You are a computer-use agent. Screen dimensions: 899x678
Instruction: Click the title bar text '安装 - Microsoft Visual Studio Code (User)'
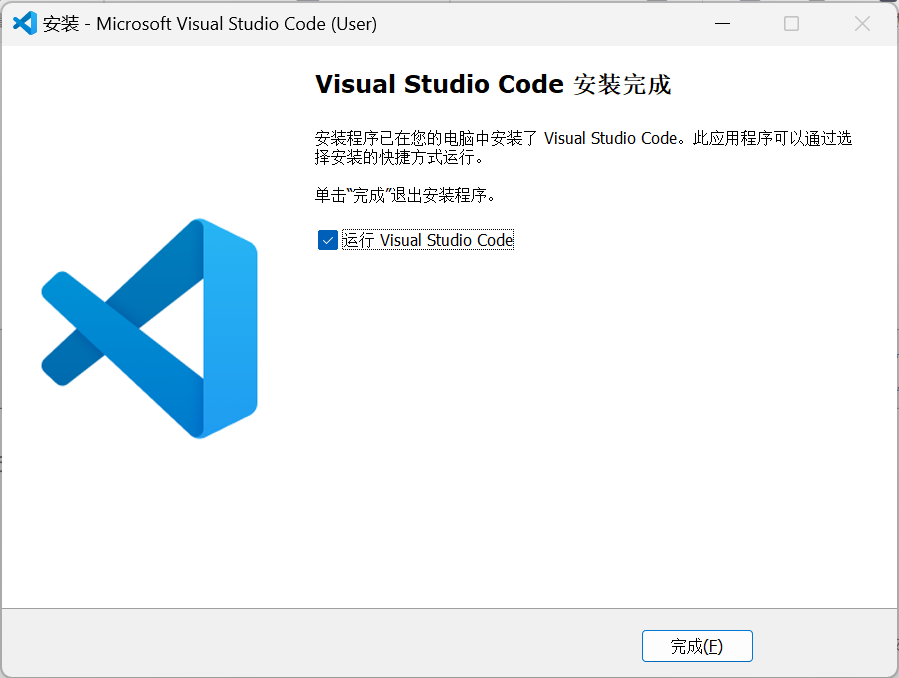pos(210,23)
